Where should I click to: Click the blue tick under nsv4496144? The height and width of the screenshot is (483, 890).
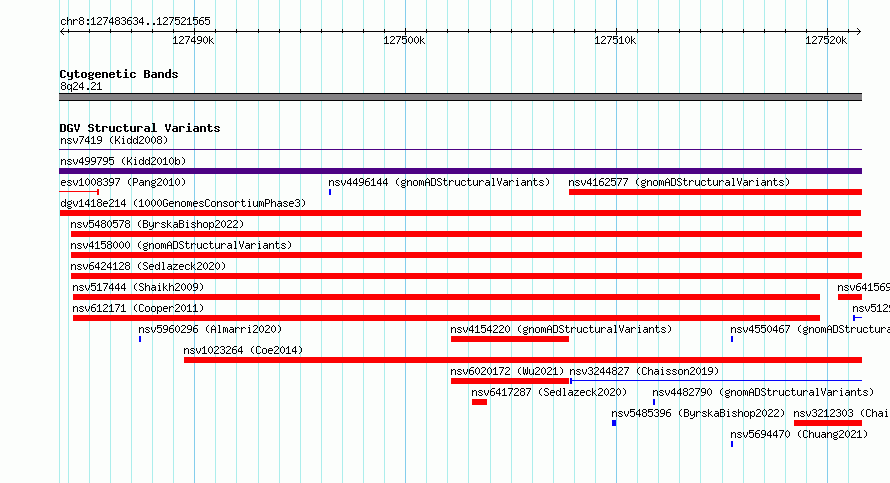pos(330,192)
